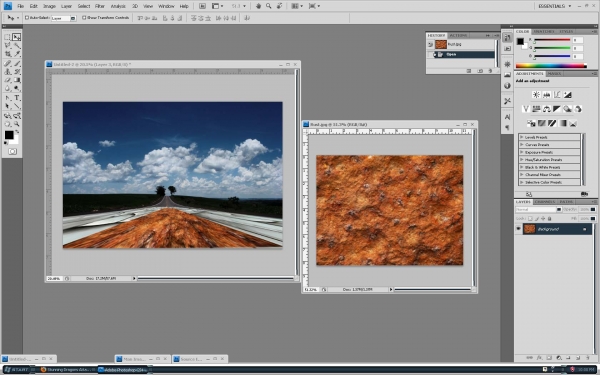Select the Move tool in the toolbox
Screen dimensions: 600x375
tap(16, 37)
